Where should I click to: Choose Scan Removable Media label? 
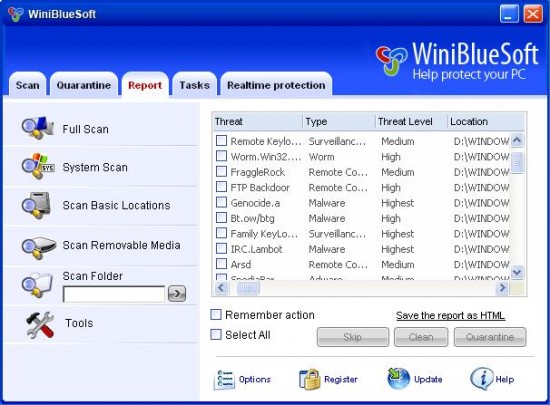click(x=121, y=245)
